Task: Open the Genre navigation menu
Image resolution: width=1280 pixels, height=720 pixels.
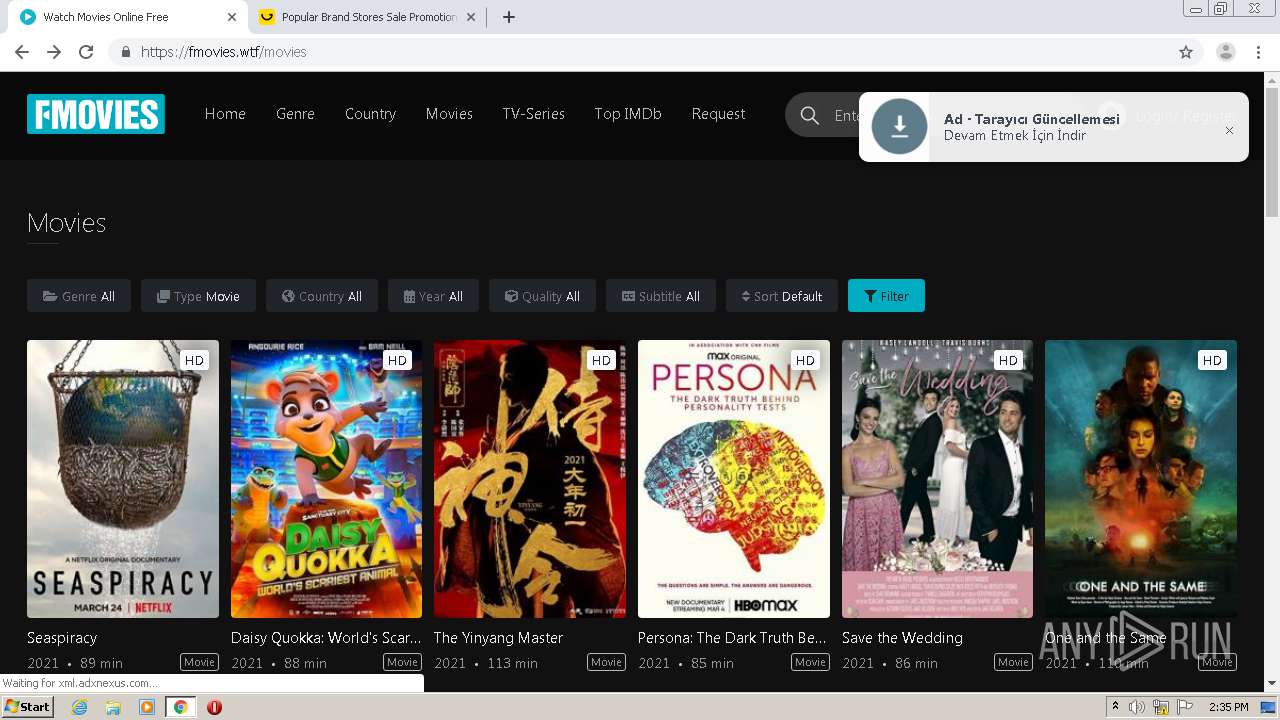Action: (295, 114)
